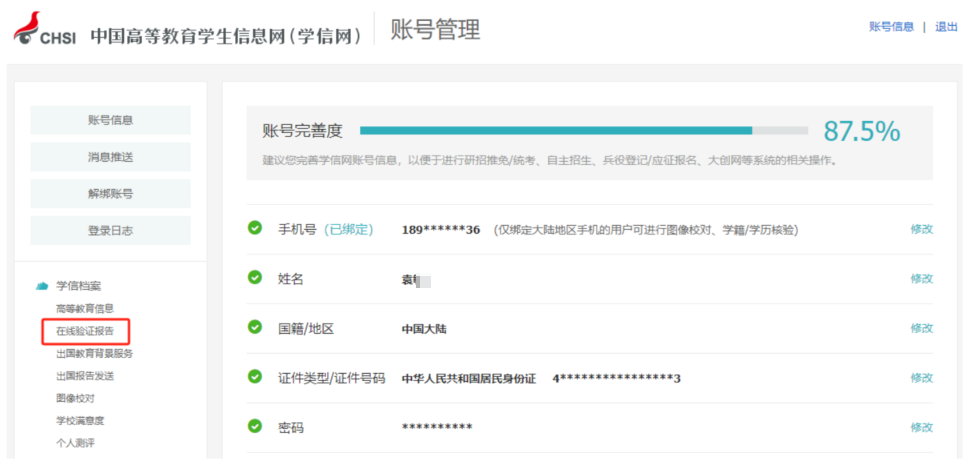Click the 账号管理 page title

[x=435, y=30]
